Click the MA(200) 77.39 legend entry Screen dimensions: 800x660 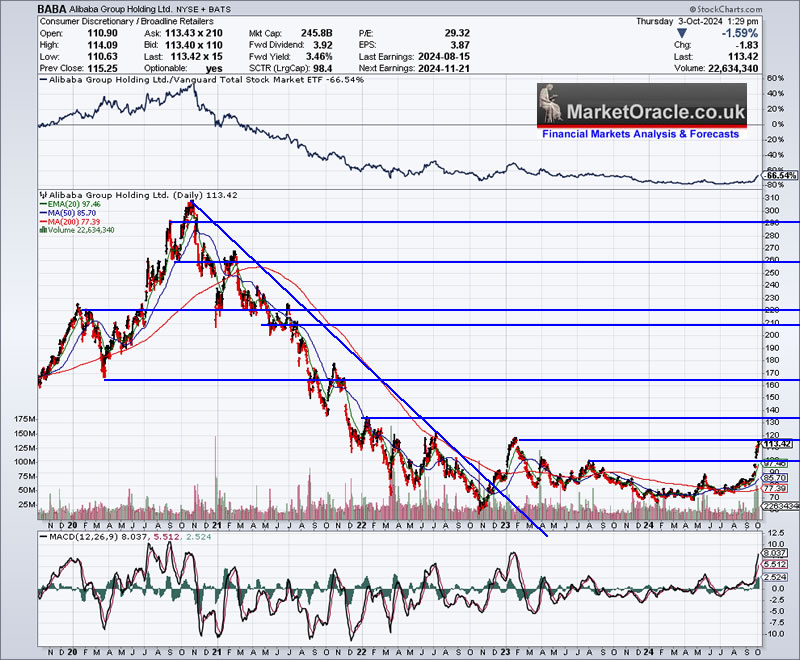click(x=70, y=222)
